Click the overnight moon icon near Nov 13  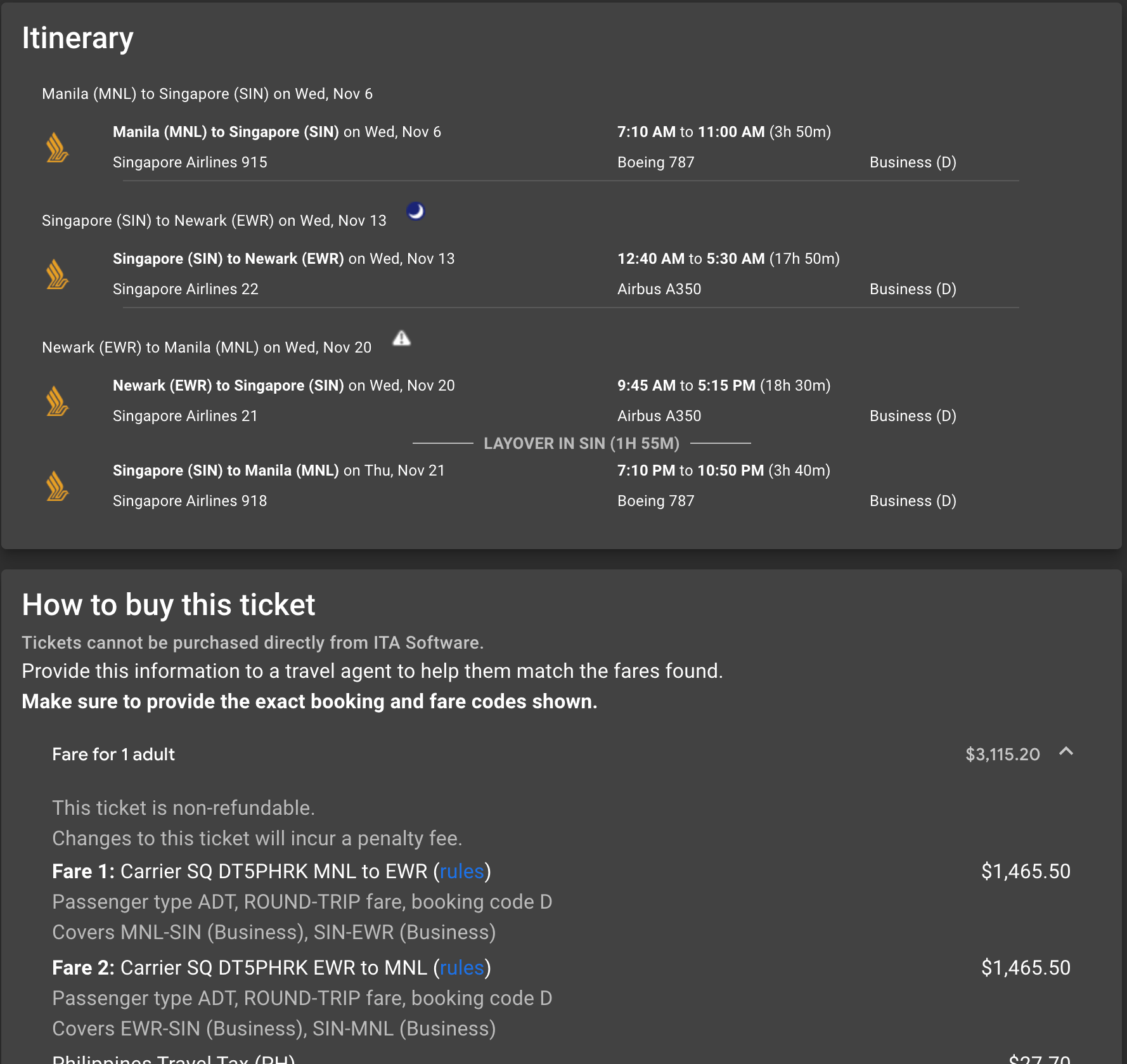[416, 211]
